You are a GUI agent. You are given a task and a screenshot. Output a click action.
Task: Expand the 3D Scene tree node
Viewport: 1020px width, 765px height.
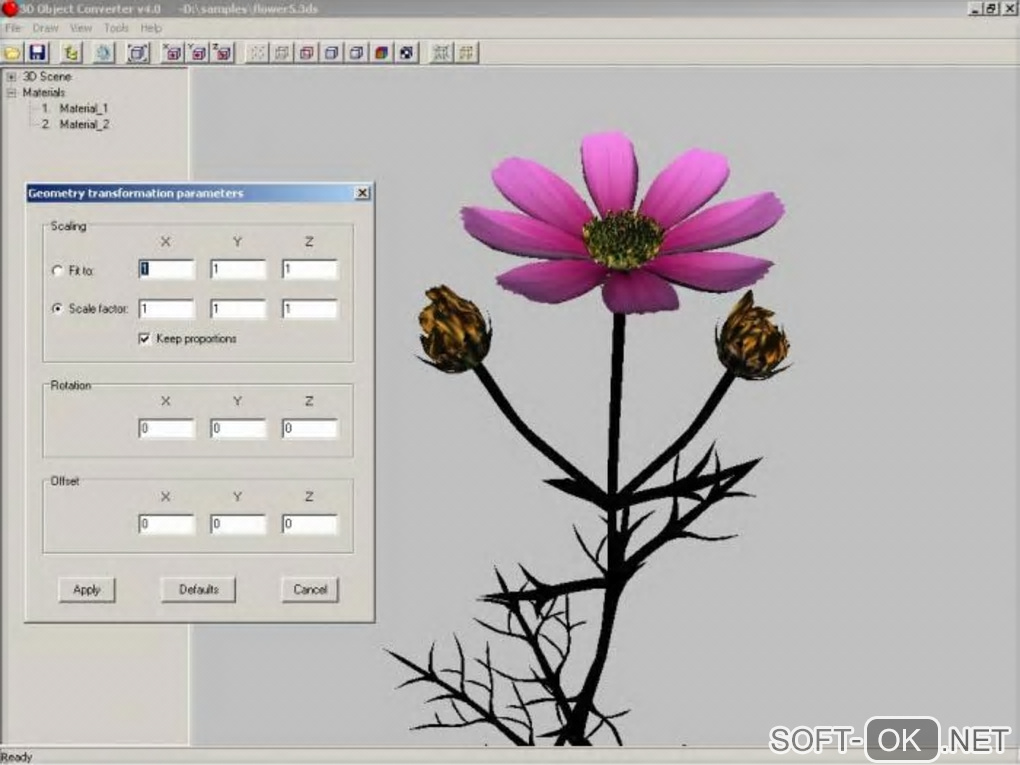11,76
